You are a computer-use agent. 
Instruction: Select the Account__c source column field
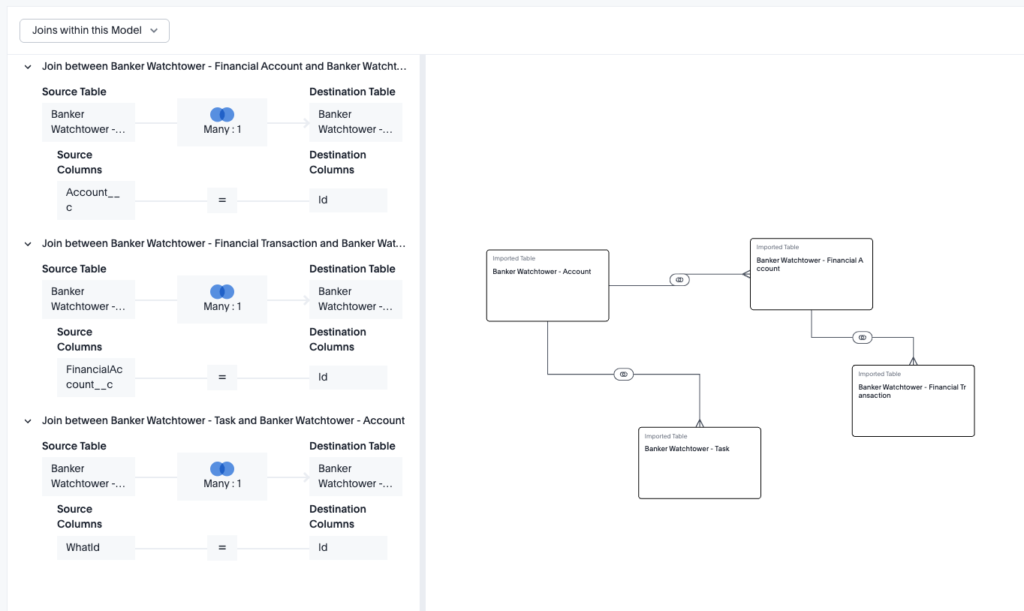pos(95,200)
